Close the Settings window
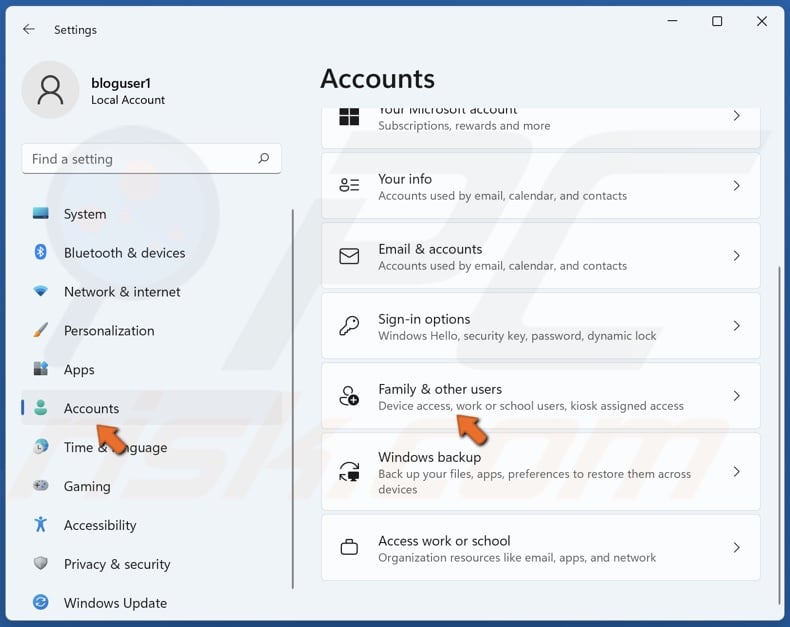The width and height of the screenshot is (790, 627). [762, 21]
